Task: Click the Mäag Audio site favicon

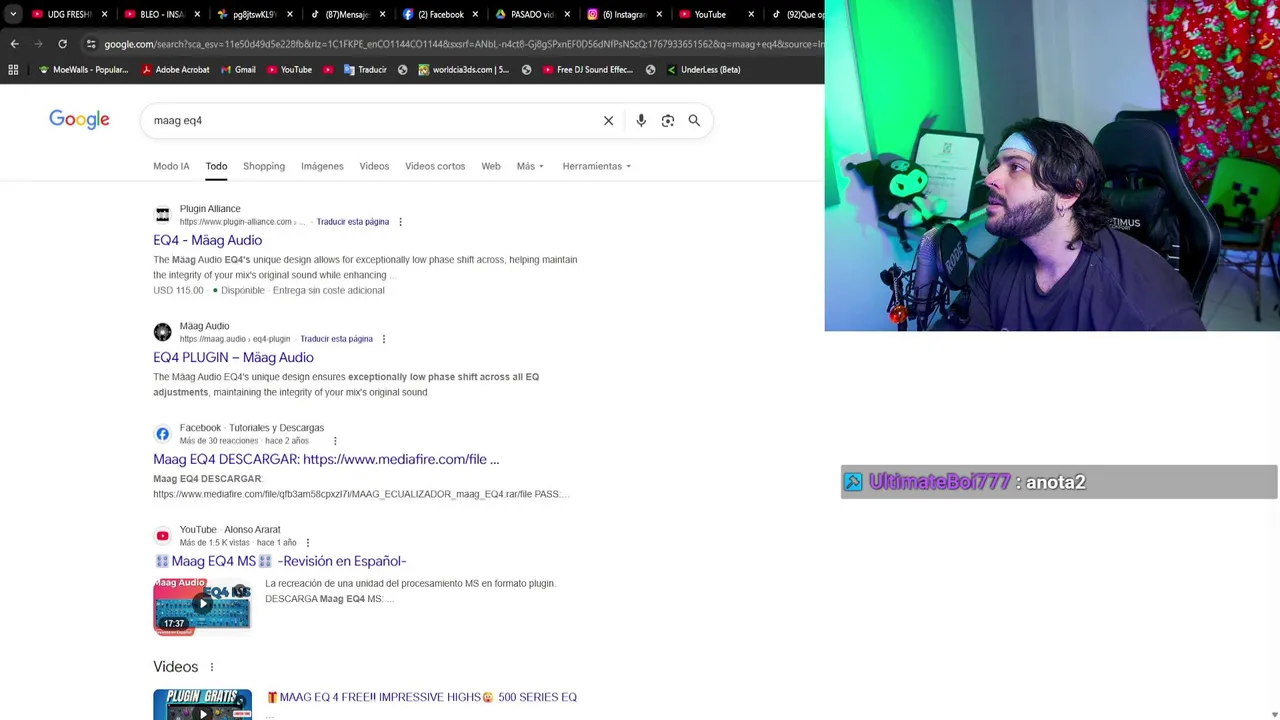Action: (x=162, y=332)
